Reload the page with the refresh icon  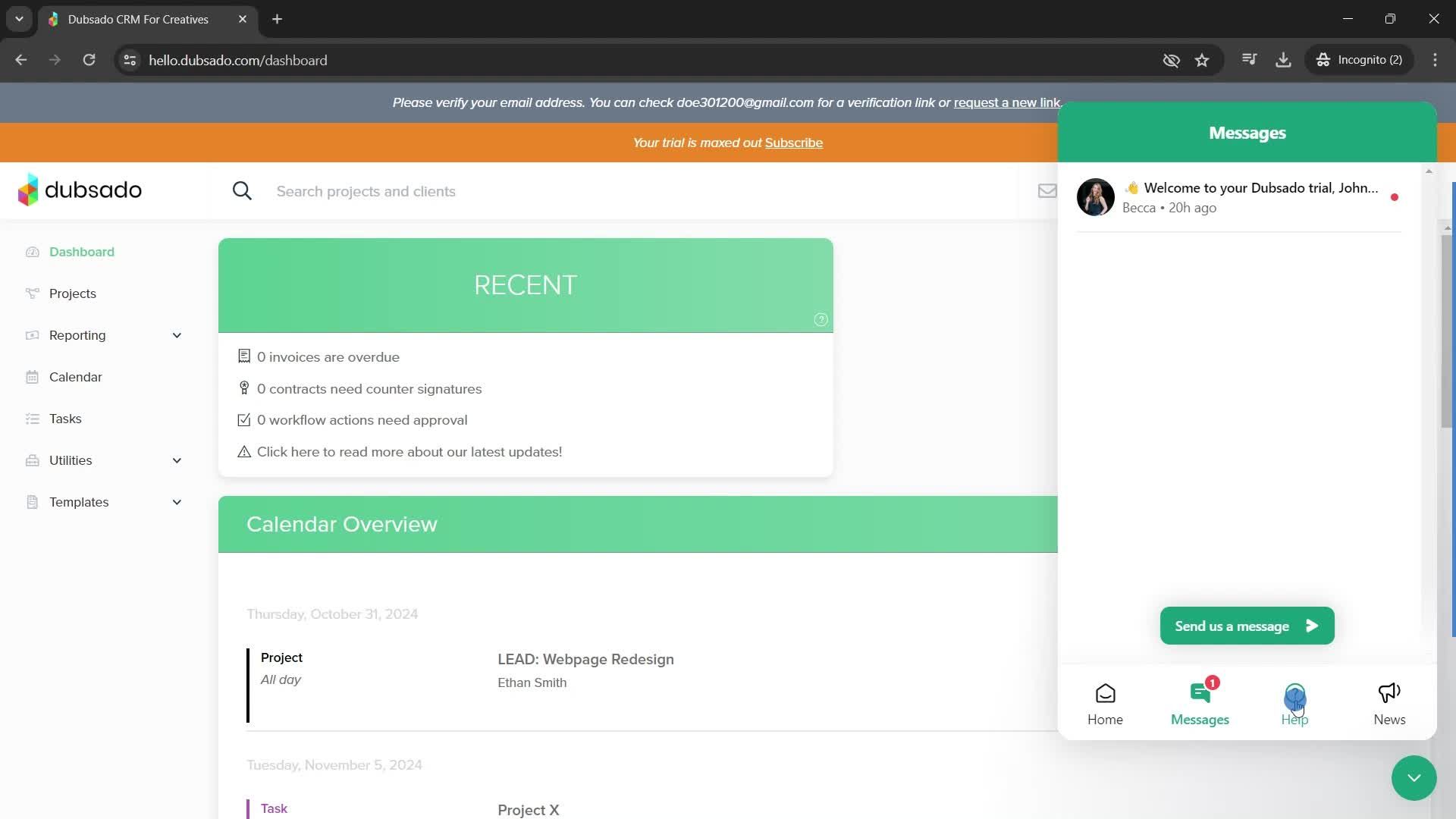pos(89,60)
